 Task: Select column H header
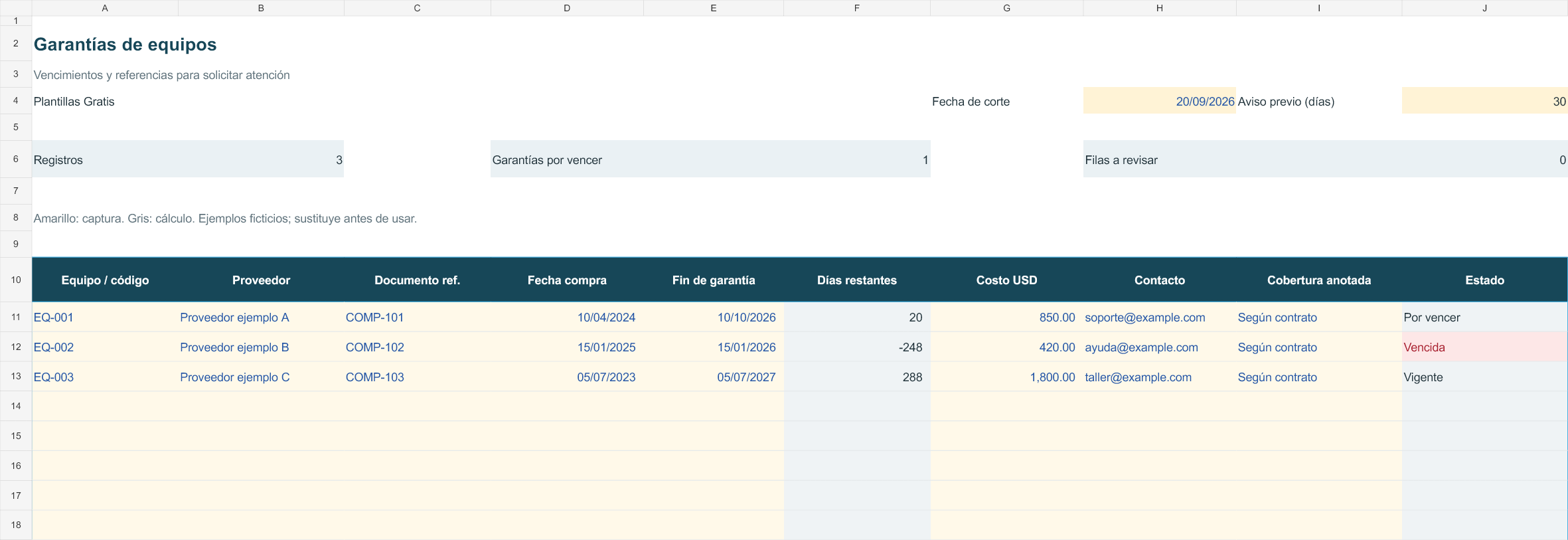coord(1160,8)
